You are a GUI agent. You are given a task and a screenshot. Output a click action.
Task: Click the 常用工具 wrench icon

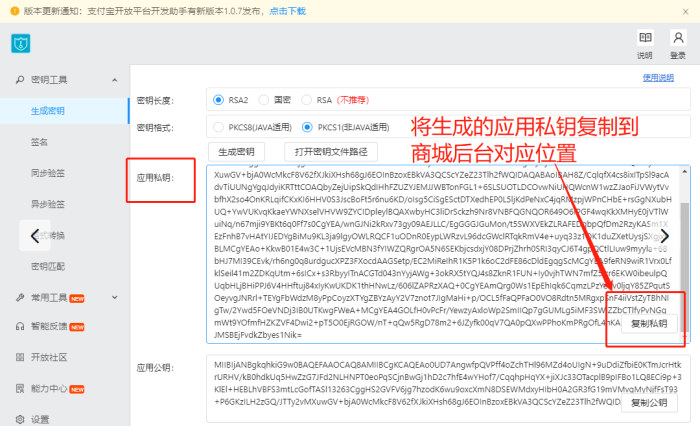click(x=20, y=297)
